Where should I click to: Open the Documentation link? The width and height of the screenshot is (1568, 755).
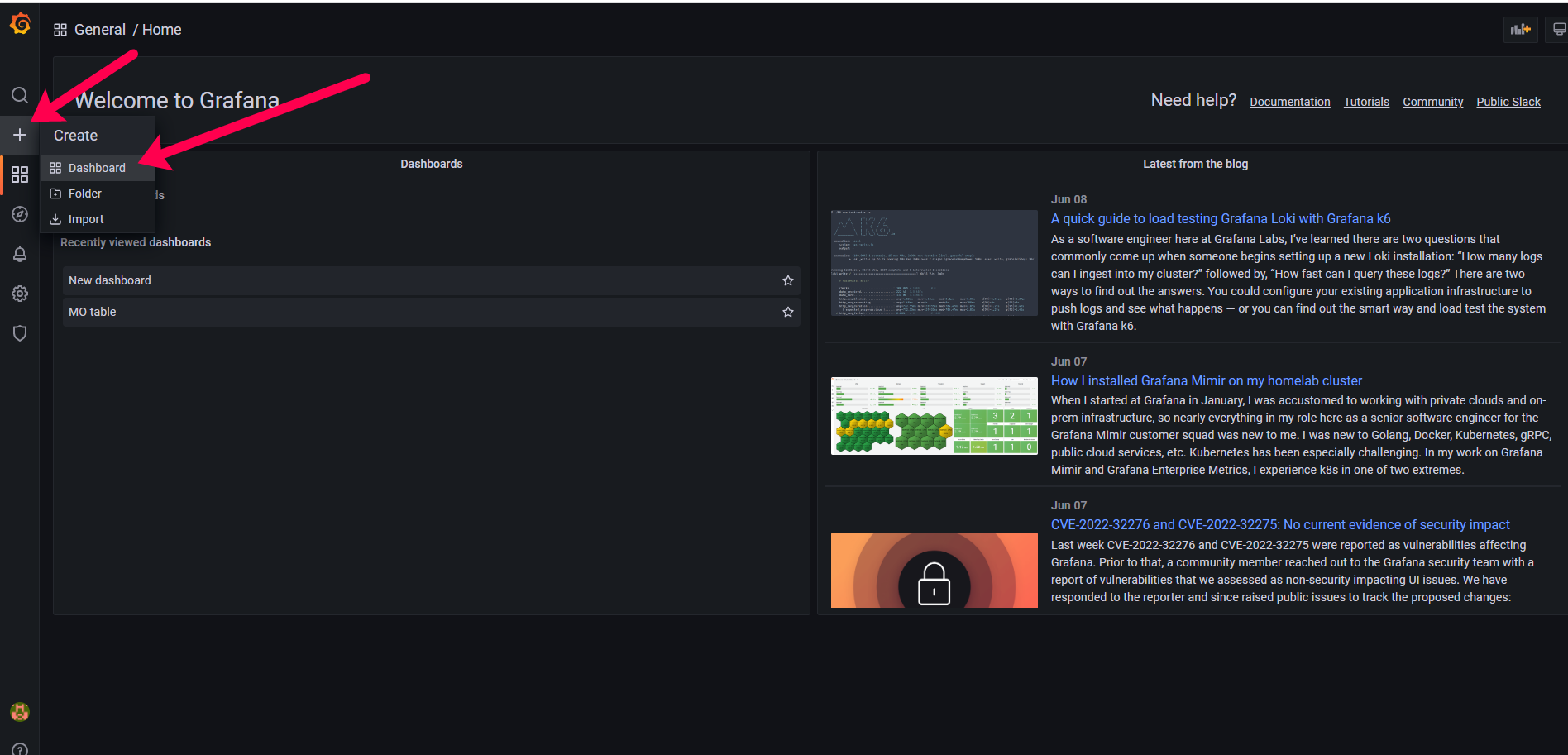tap(1289, 102)
